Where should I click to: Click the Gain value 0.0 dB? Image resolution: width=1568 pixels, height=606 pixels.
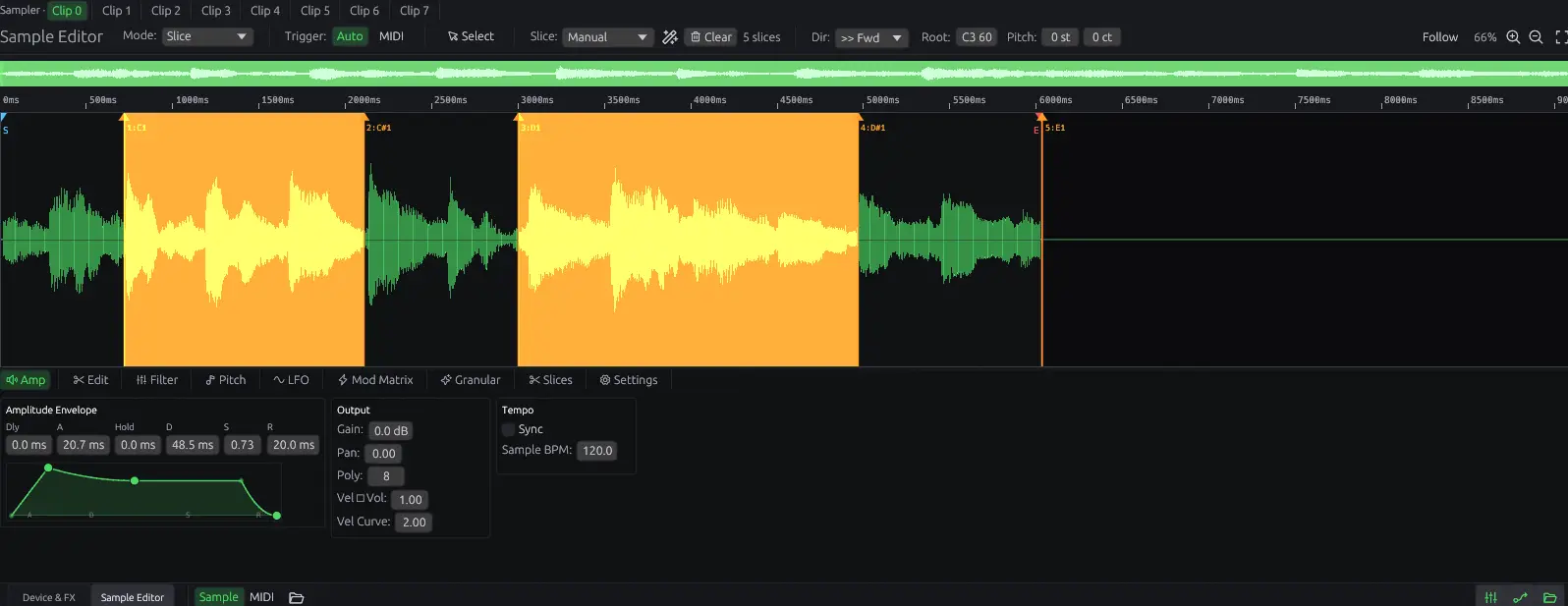(x=390, y=431)
